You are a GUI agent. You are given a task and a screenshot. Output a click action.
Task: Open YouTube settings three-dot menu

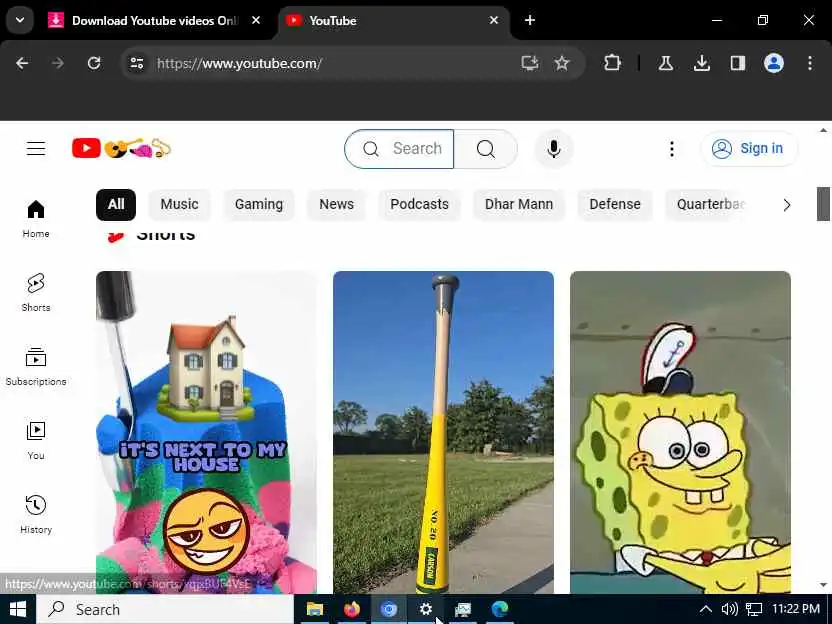[x=672, y=149]
